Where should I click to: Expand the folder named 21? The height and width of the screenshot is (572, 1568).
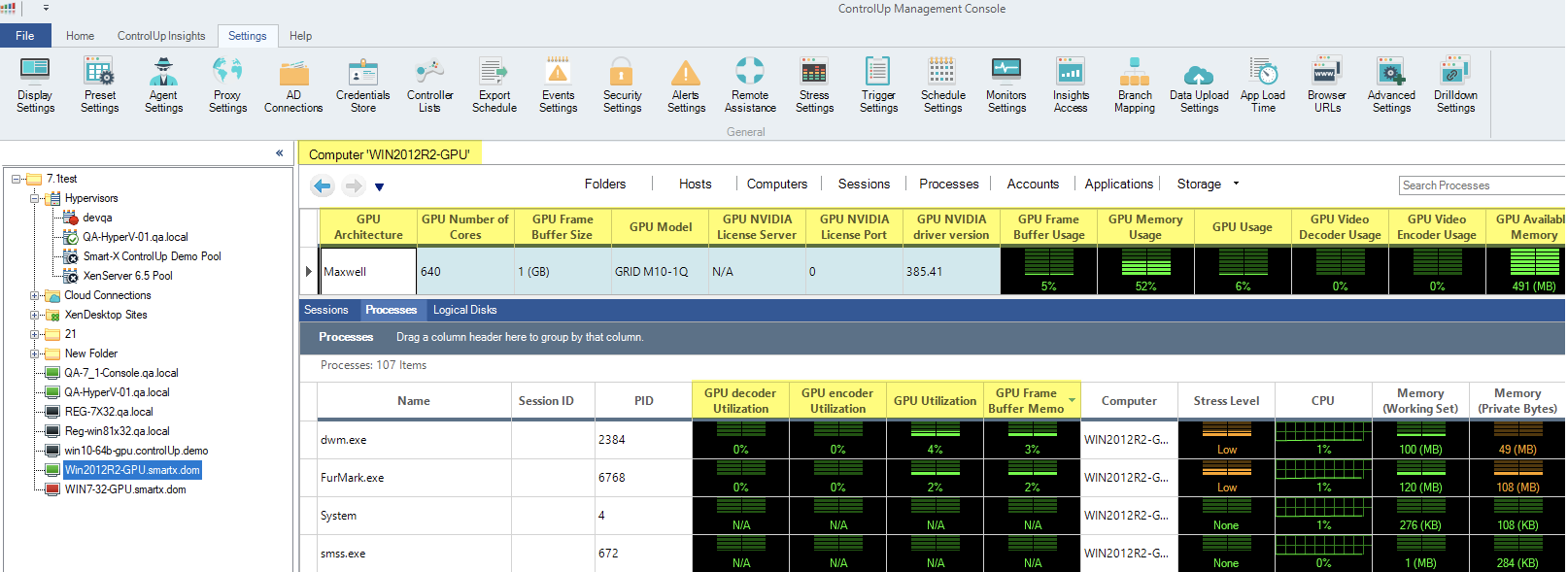tap(35, 334)
